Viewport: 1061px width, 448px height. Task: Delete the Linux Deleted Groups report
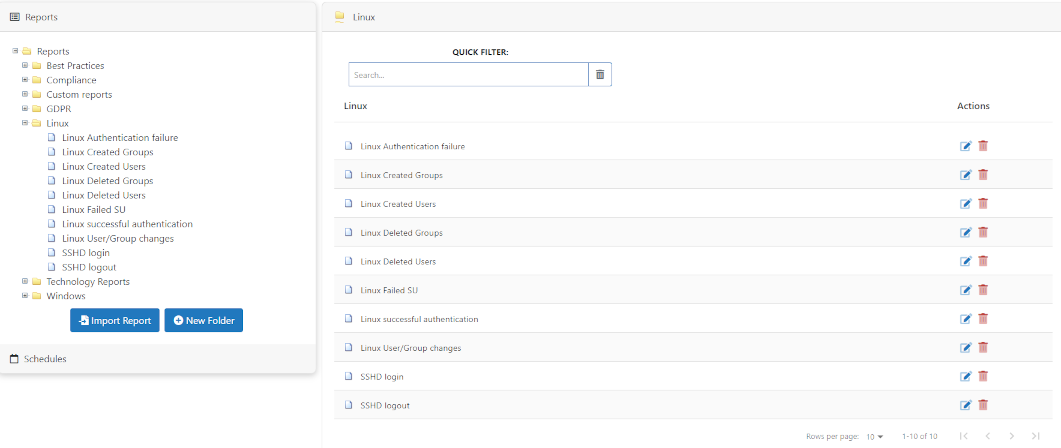[x=983, y=232]
